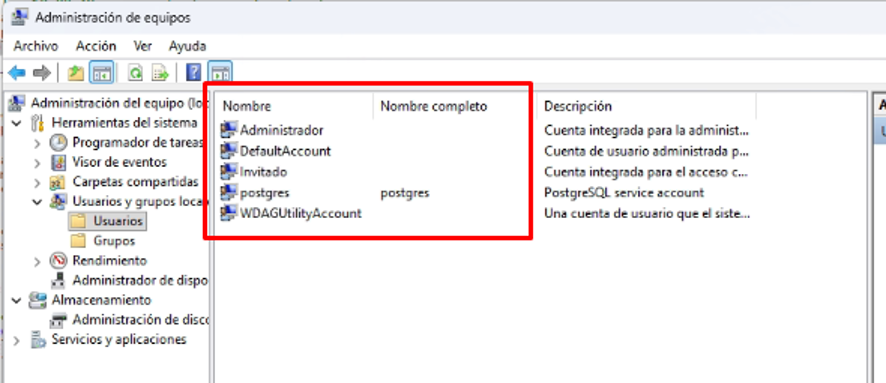Screen dimensions: 886x383
Task: Click the postgres user icon
Action: point(229,193)
